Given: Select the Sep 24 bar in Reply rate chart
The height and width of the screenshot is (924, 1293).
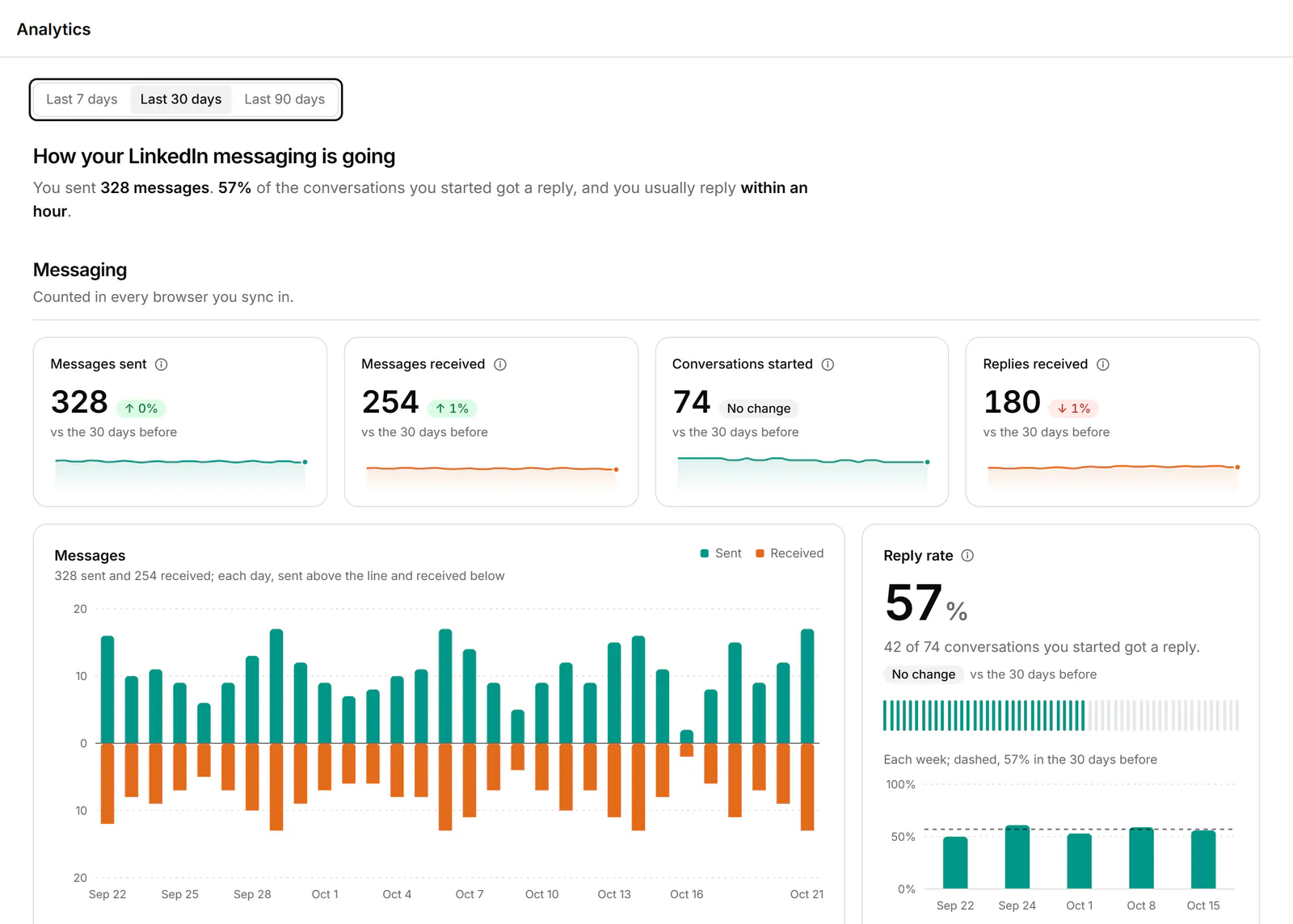Looking at the screenshot, I should click(x=1017, y=857).
